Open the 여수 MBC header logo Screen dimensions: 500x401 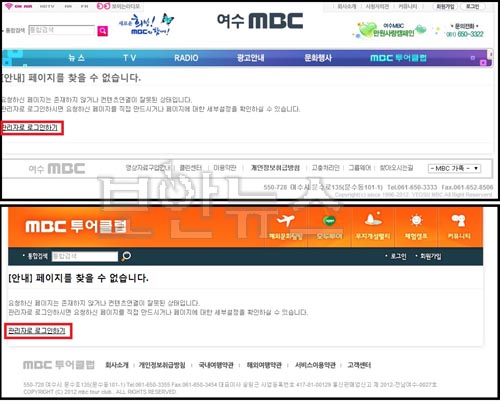260,21
